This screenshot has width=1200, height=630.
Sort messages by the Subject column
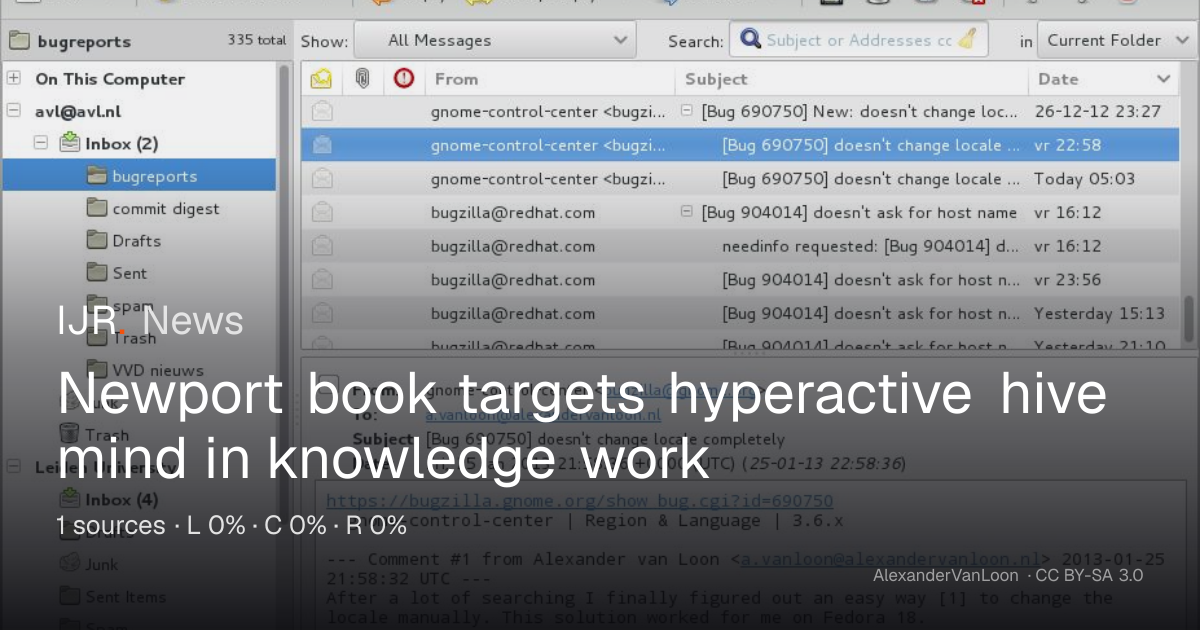pos(852,79)
